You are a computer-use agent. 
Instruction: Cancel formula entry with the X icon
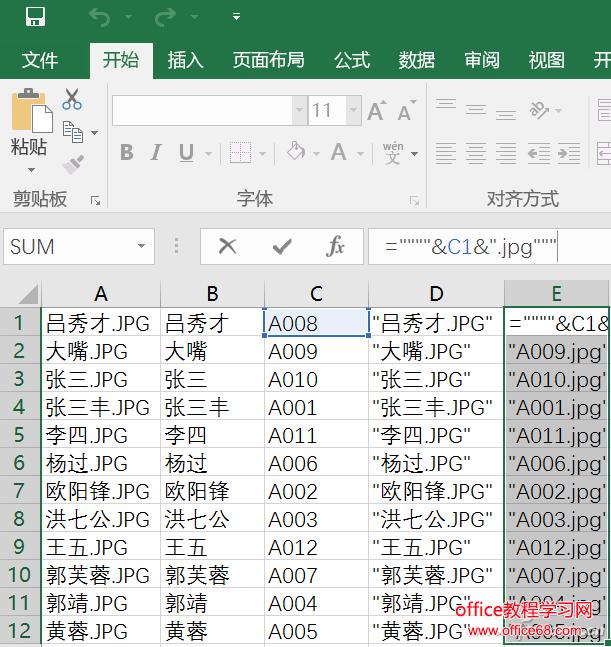point(228,246)
